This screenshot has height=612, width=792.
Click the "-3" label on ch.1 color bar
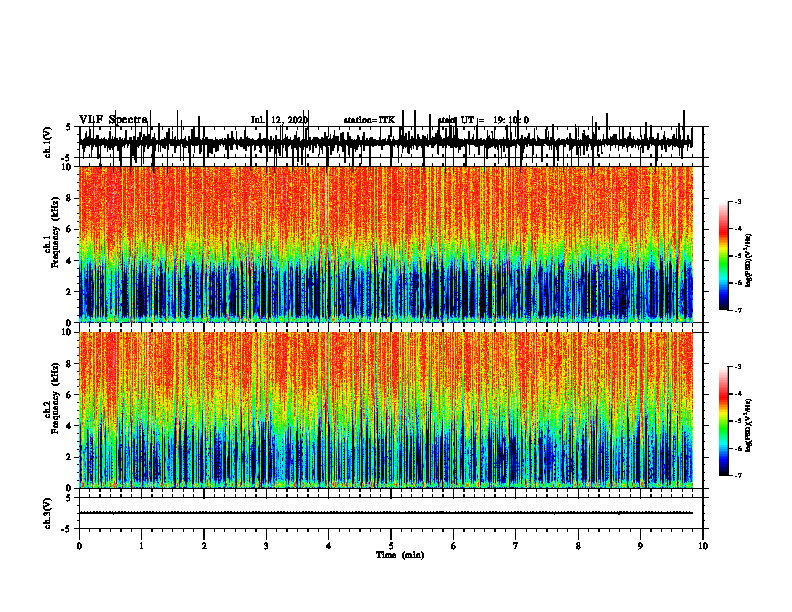(x=737, y=201)
